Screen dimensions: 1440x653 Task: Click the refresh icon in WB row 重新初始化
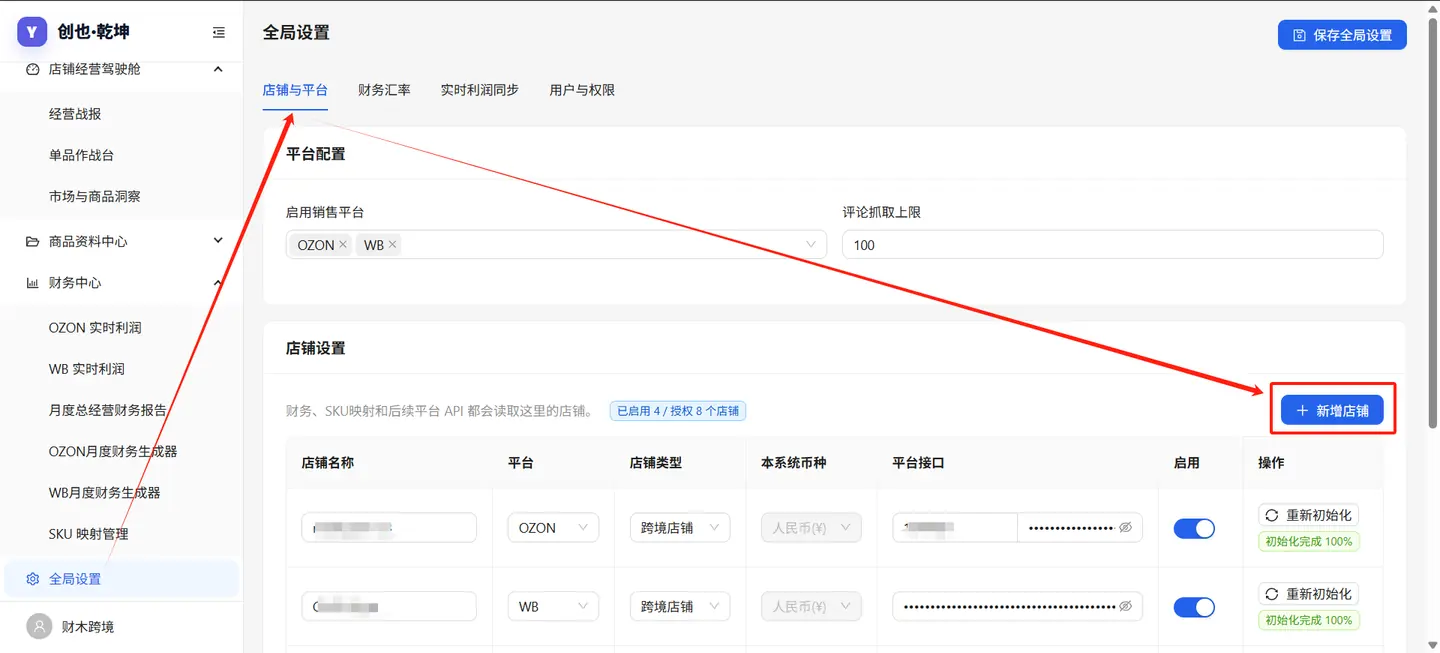(1272, 594)
